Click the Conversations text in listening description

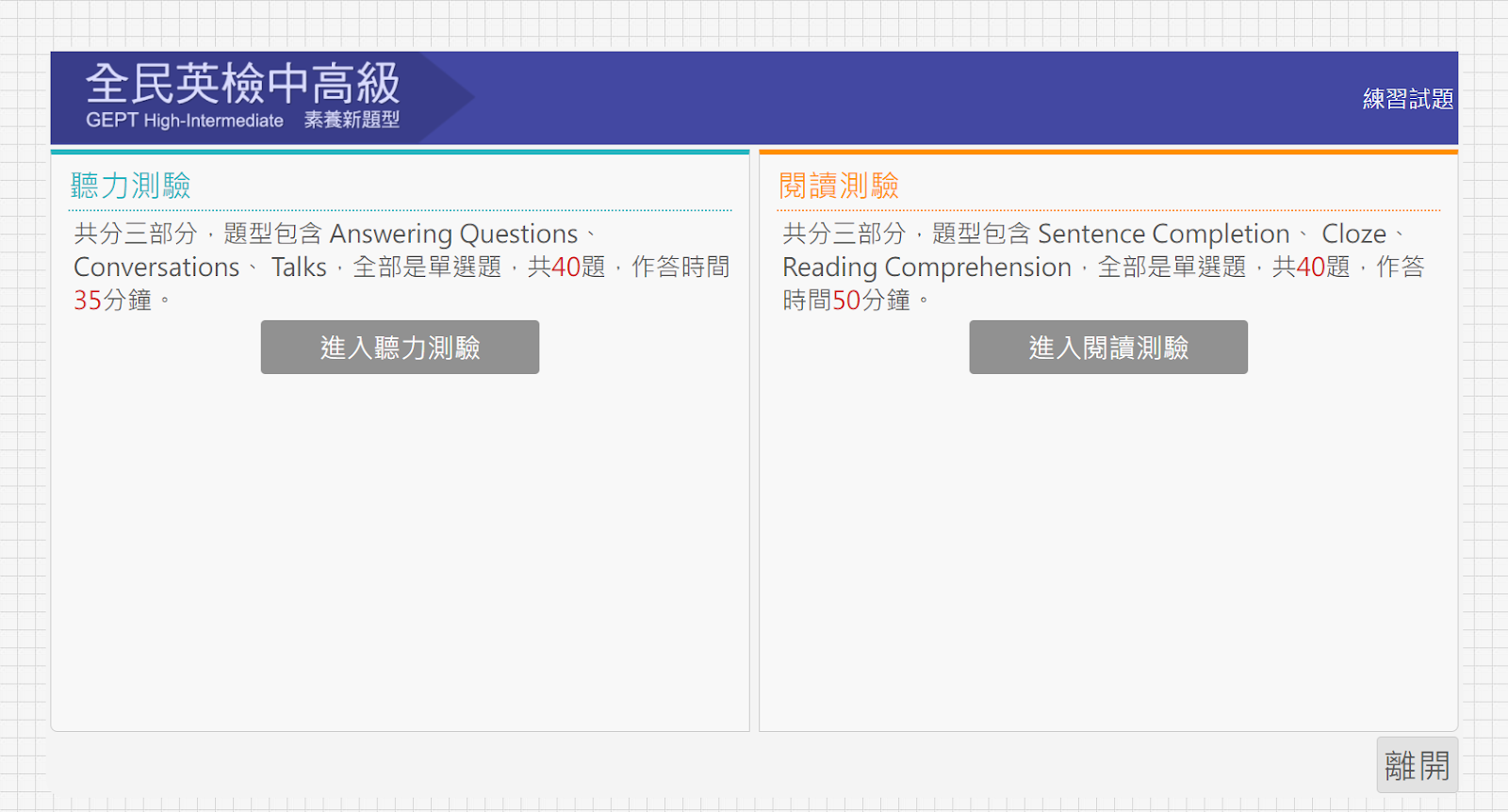pyautogui.click(x=156, y=268)
